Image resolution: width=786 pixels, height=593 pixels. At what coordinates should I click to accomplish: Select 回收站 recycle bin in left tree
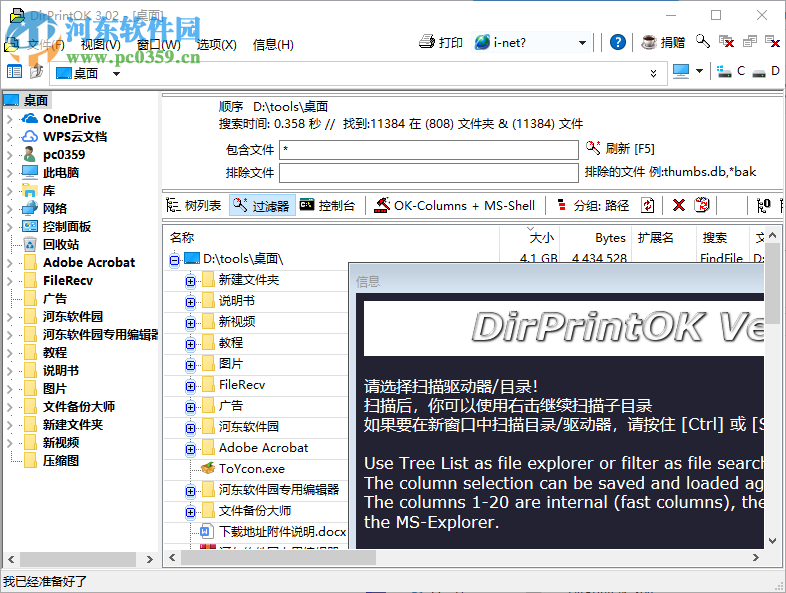[61, 245]
